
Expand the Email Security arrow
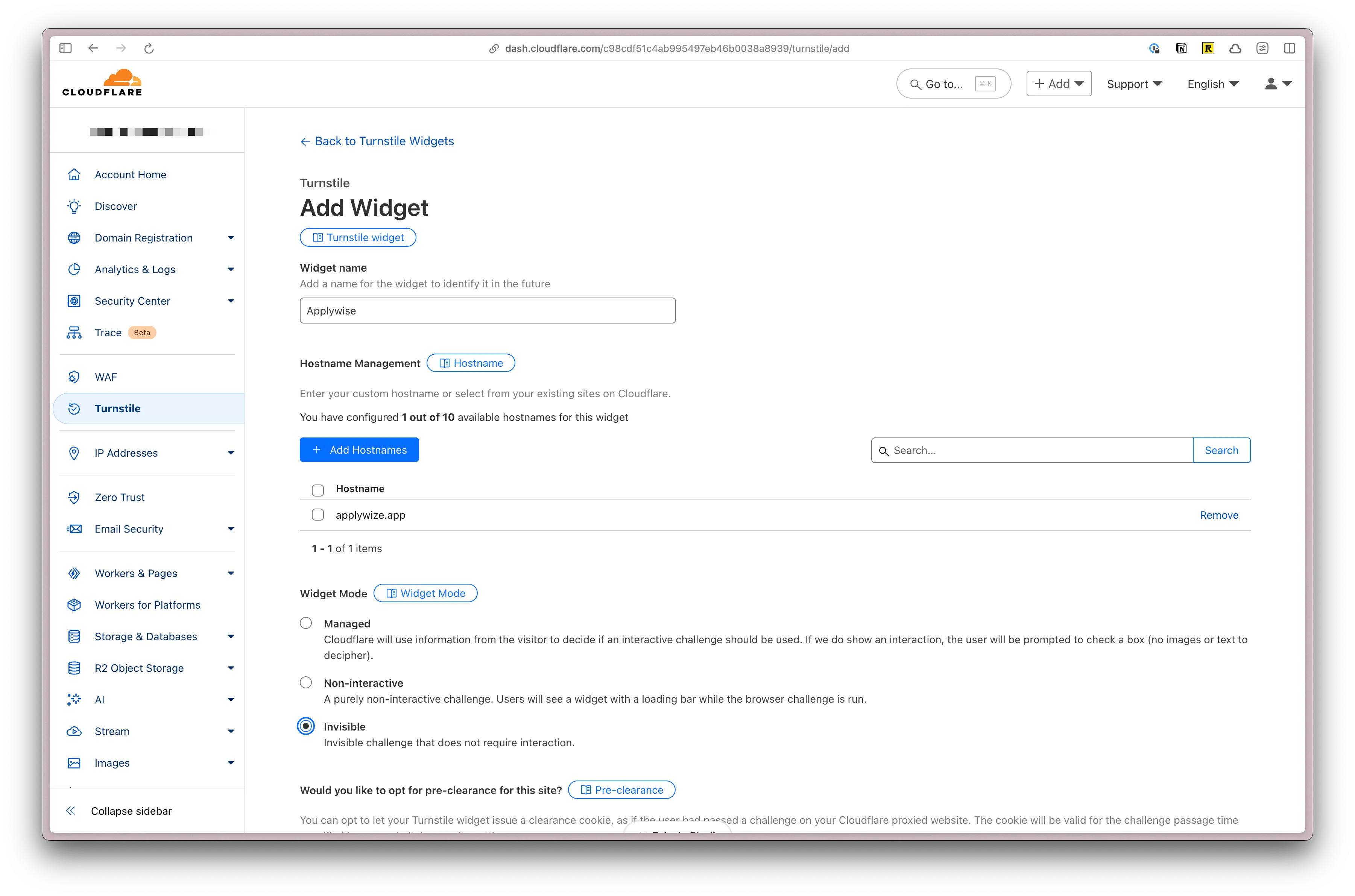(231, 529)
